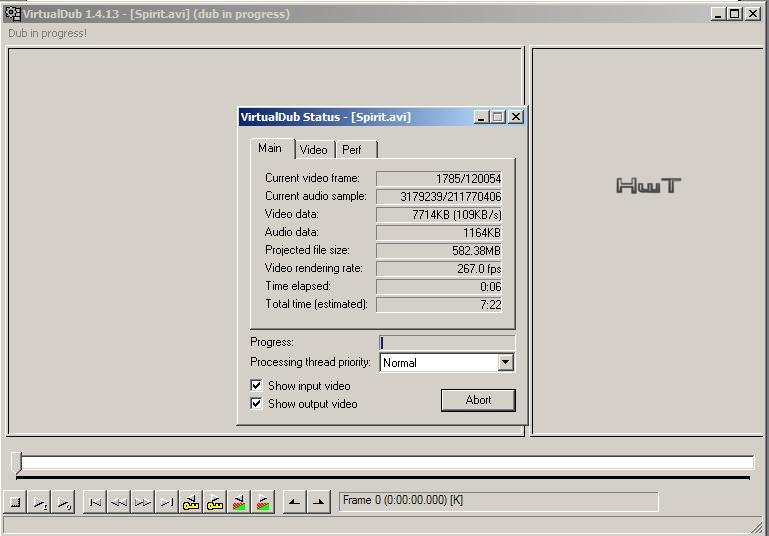The image size is (769, 536).
Task: Click Audio data value 1164KB
Action: point(439,232)
